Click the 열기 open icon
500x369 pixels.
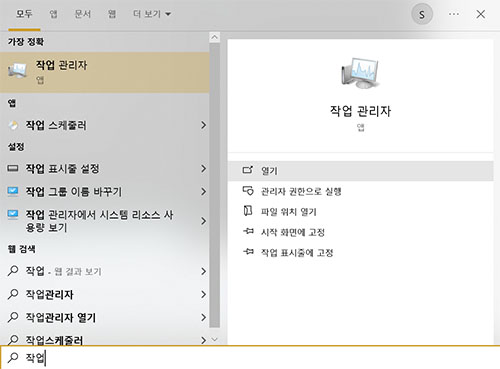(x=248, y=170)
